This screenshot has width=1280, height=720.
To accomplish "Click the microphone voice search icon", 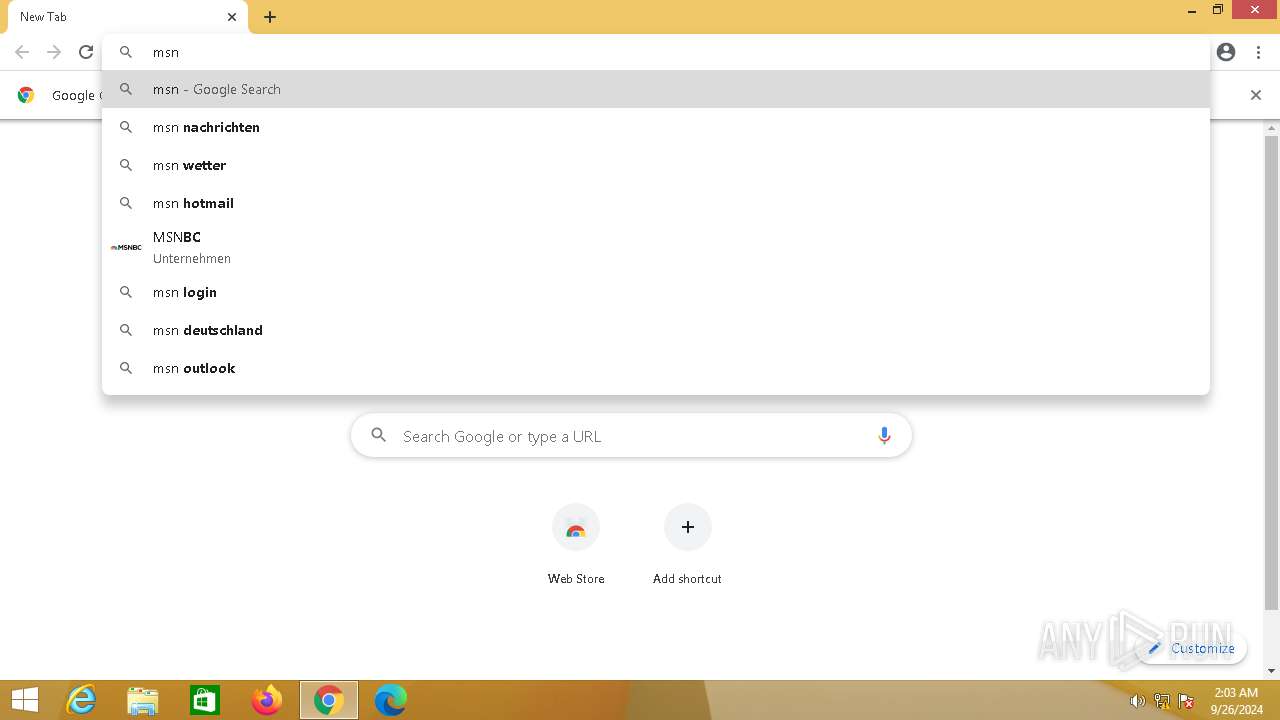I will click(x=884, y=436).
